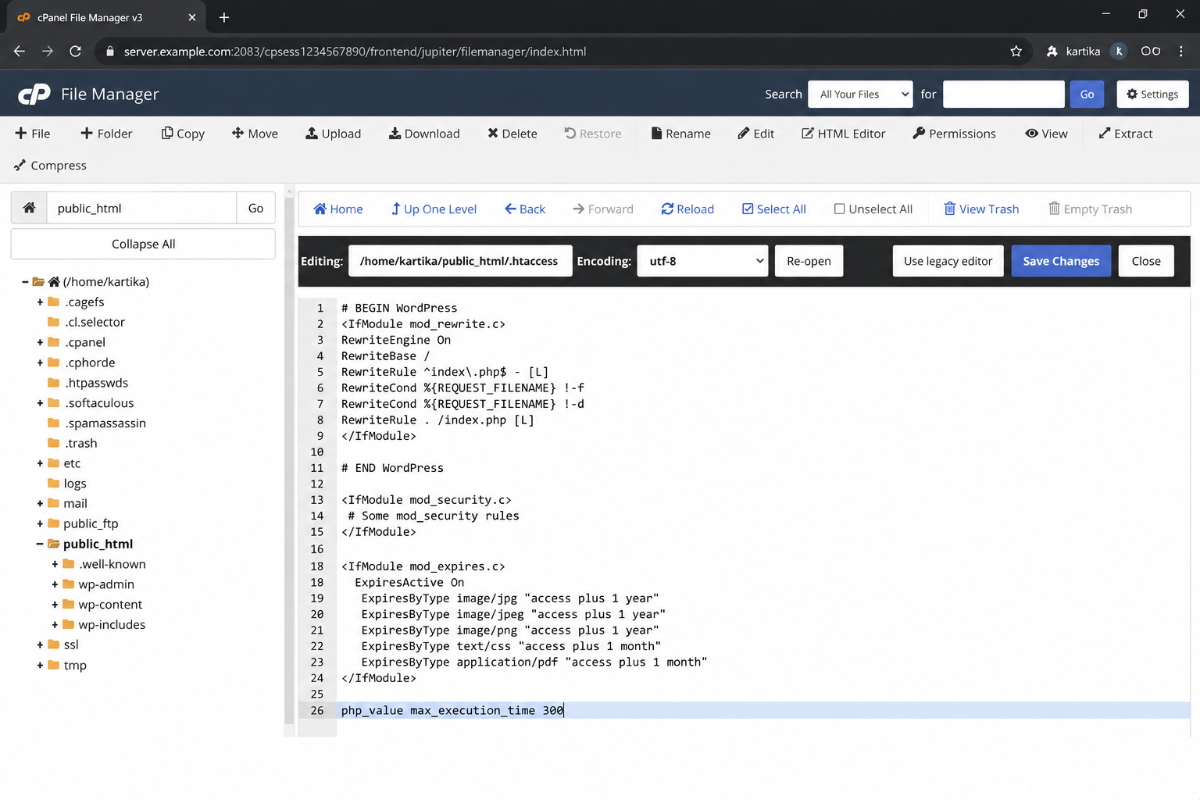This screenshot has height=800, width=1200.
Task: Go to Home in file navigation bar
Action: pos(338,209)
